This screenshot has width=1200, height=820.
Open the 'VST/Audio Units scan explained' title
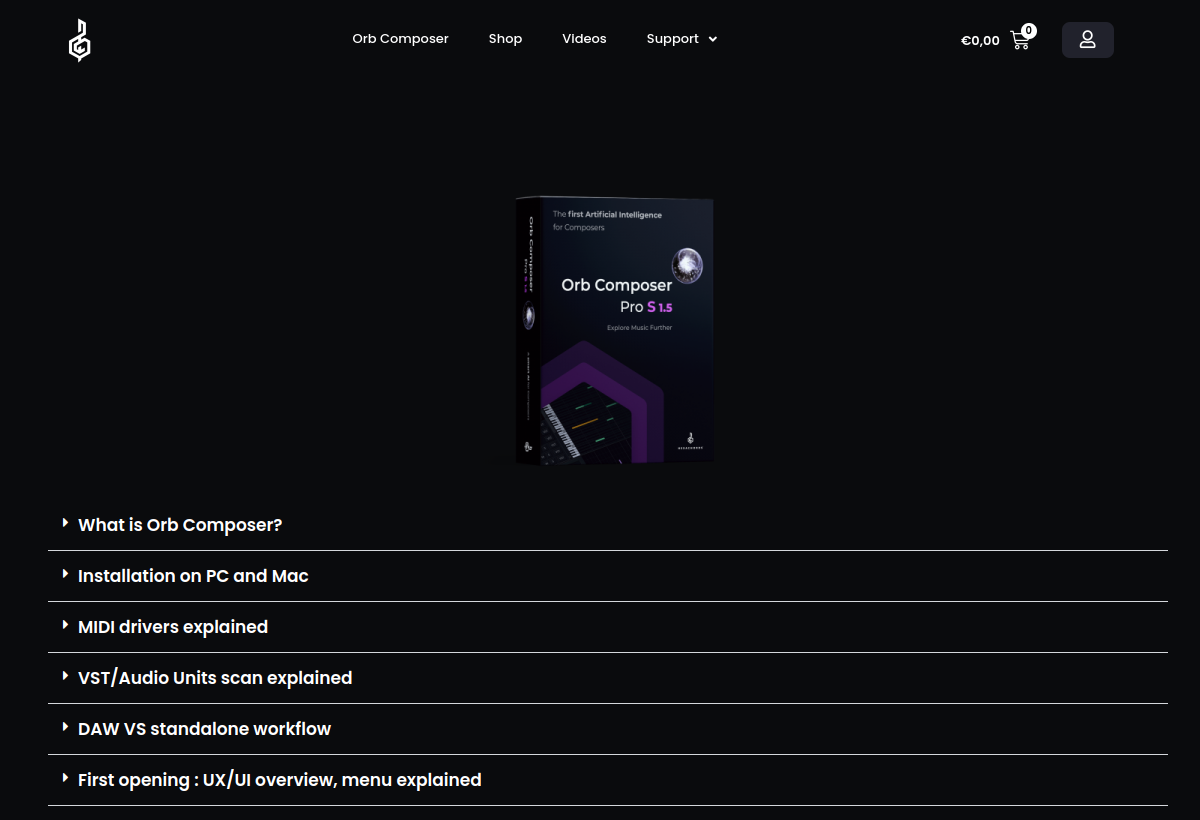pyautogui.click(x=215, y=678)
